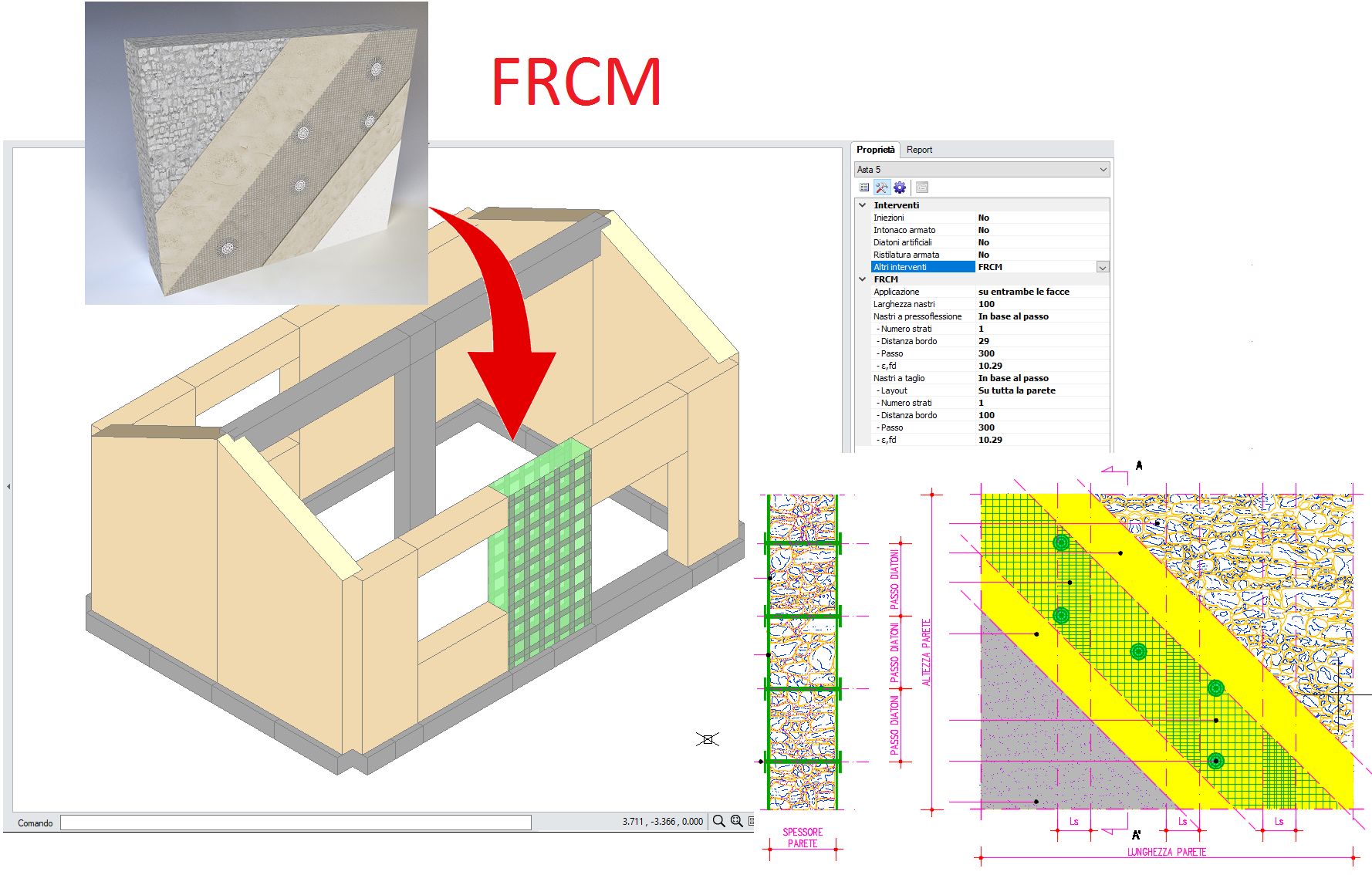The height and width of the screenshot is (875, 1372).
Task: Open the Asta 5 element dropdown
Action: (1103, 170)
